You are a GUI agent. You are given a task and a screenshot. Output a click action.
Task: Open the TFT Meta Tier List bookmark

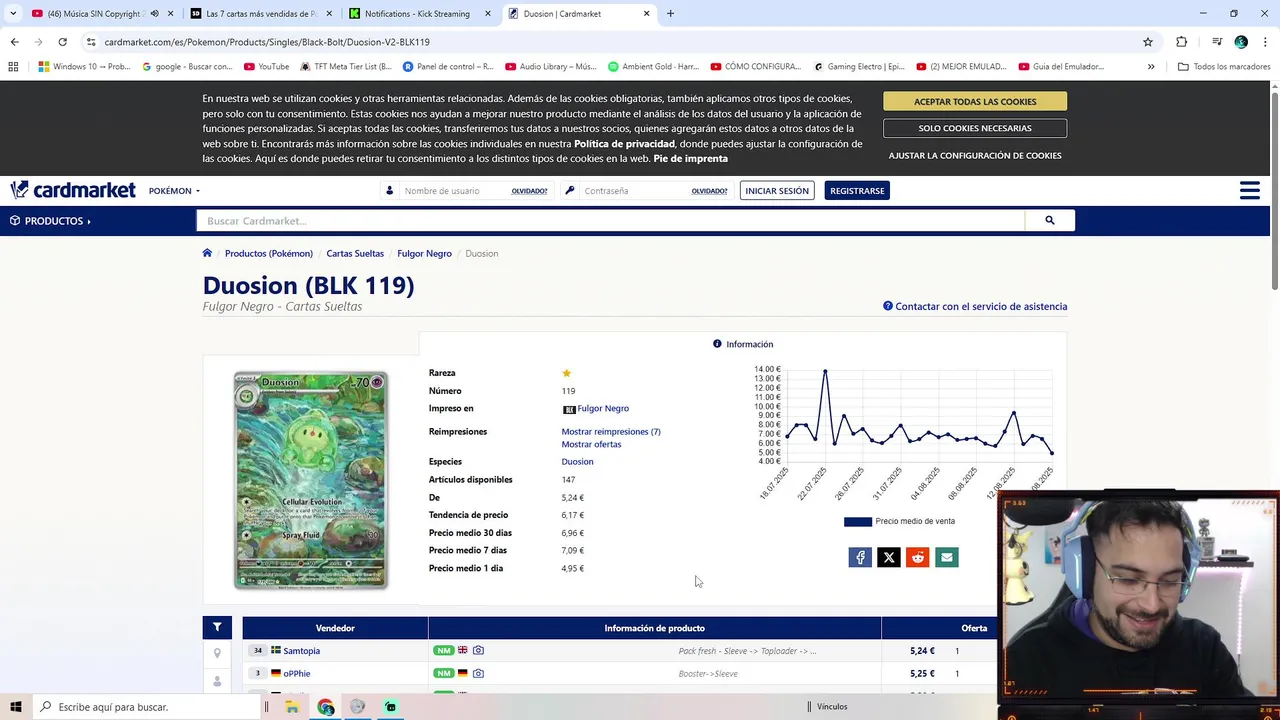pyautogui.click(x=345, y=67)
